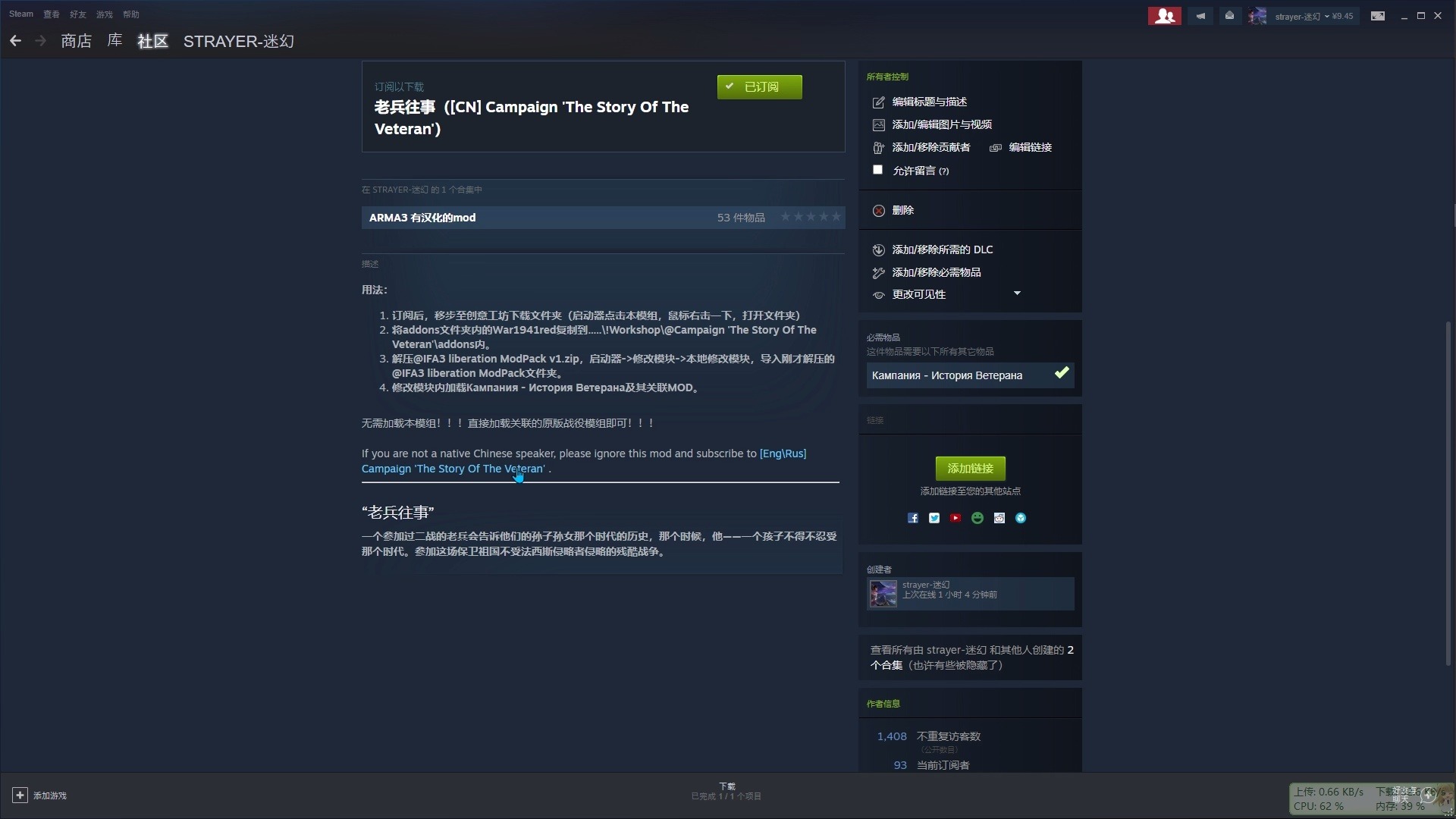Click the Facebook link icon

[x=913, y=518]
